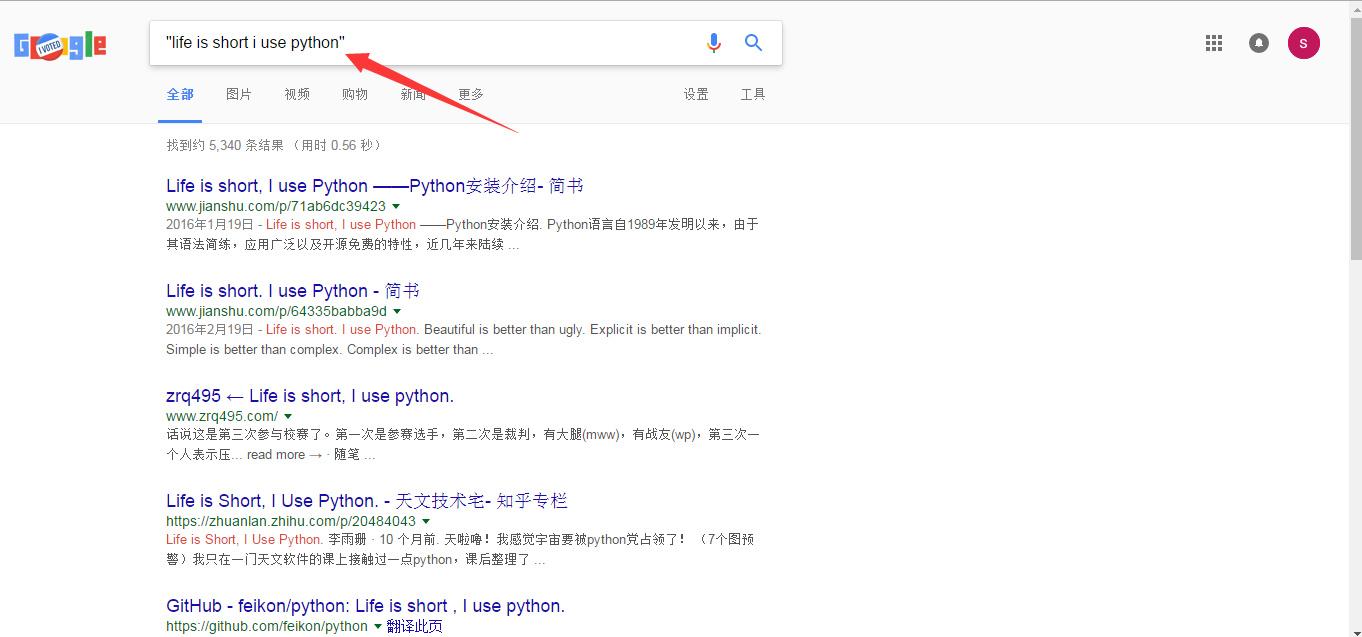Click the URL text https://github.com/feikon/python

coord(267,626)
